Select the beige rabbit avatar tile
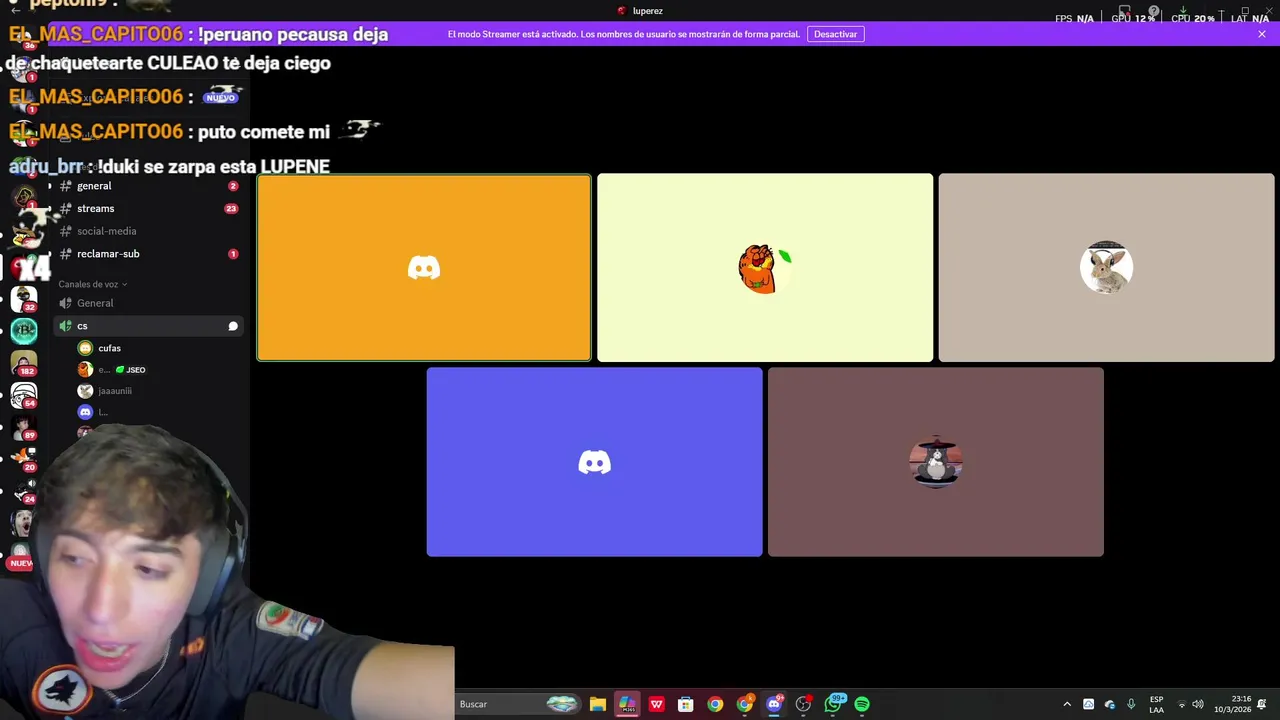1280x720 pixels. [1106, 267]
